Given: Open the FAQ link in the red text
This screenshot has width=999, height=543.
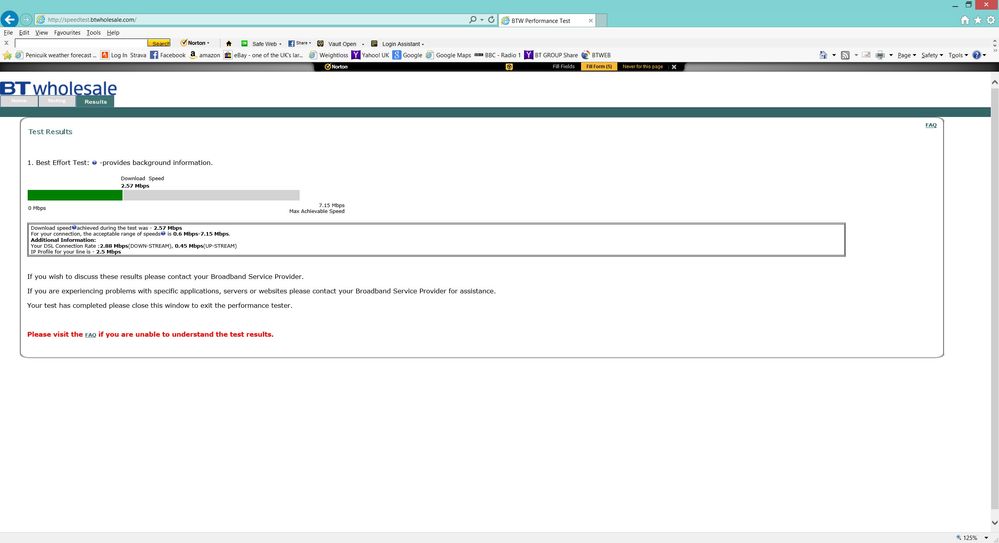Looking at the screenshot, I should (90, 335).
